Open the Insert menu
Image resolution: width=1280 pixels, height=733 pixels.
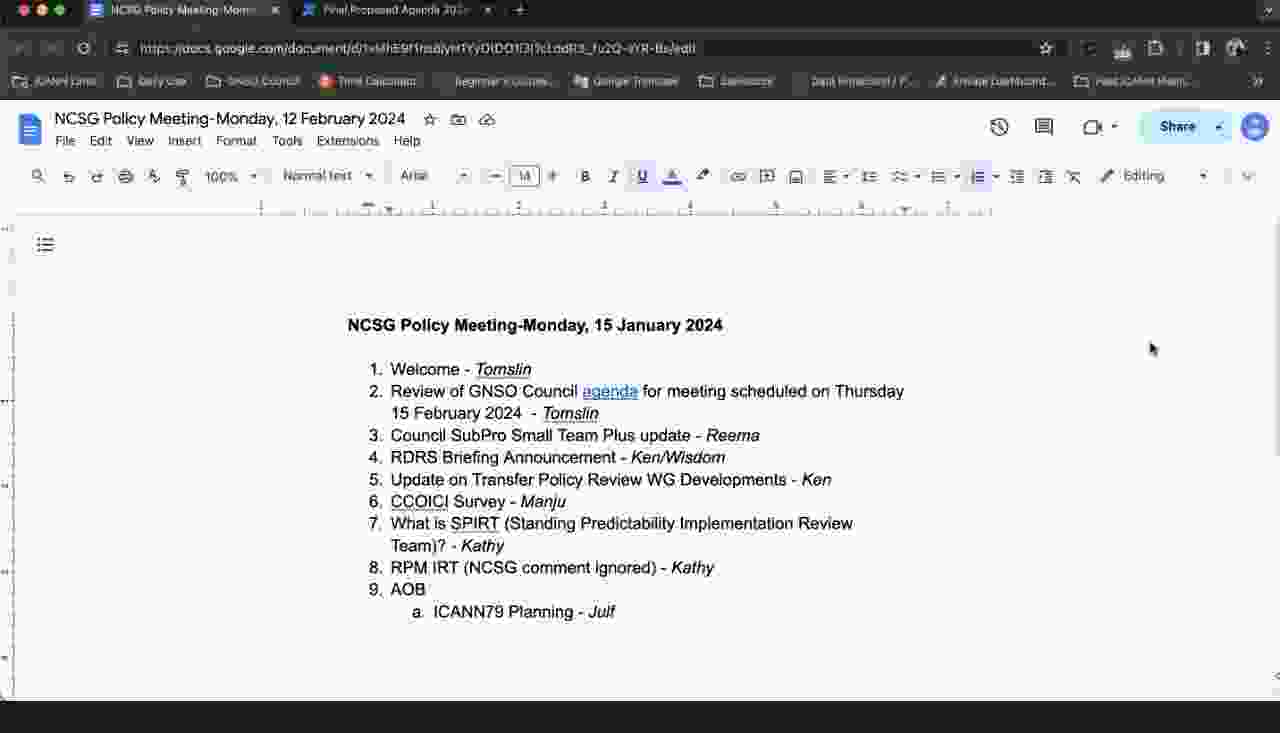coord(184,141)
